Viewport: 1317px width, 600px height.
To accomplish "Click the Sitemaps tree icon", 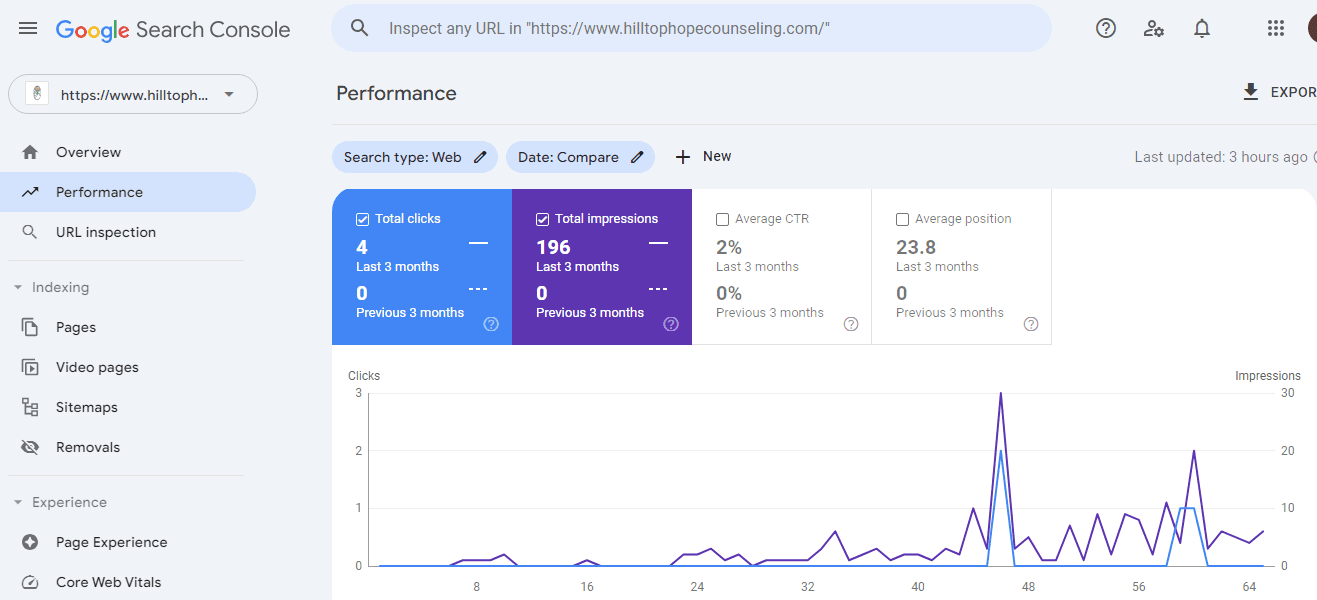I will click(30, 407).
